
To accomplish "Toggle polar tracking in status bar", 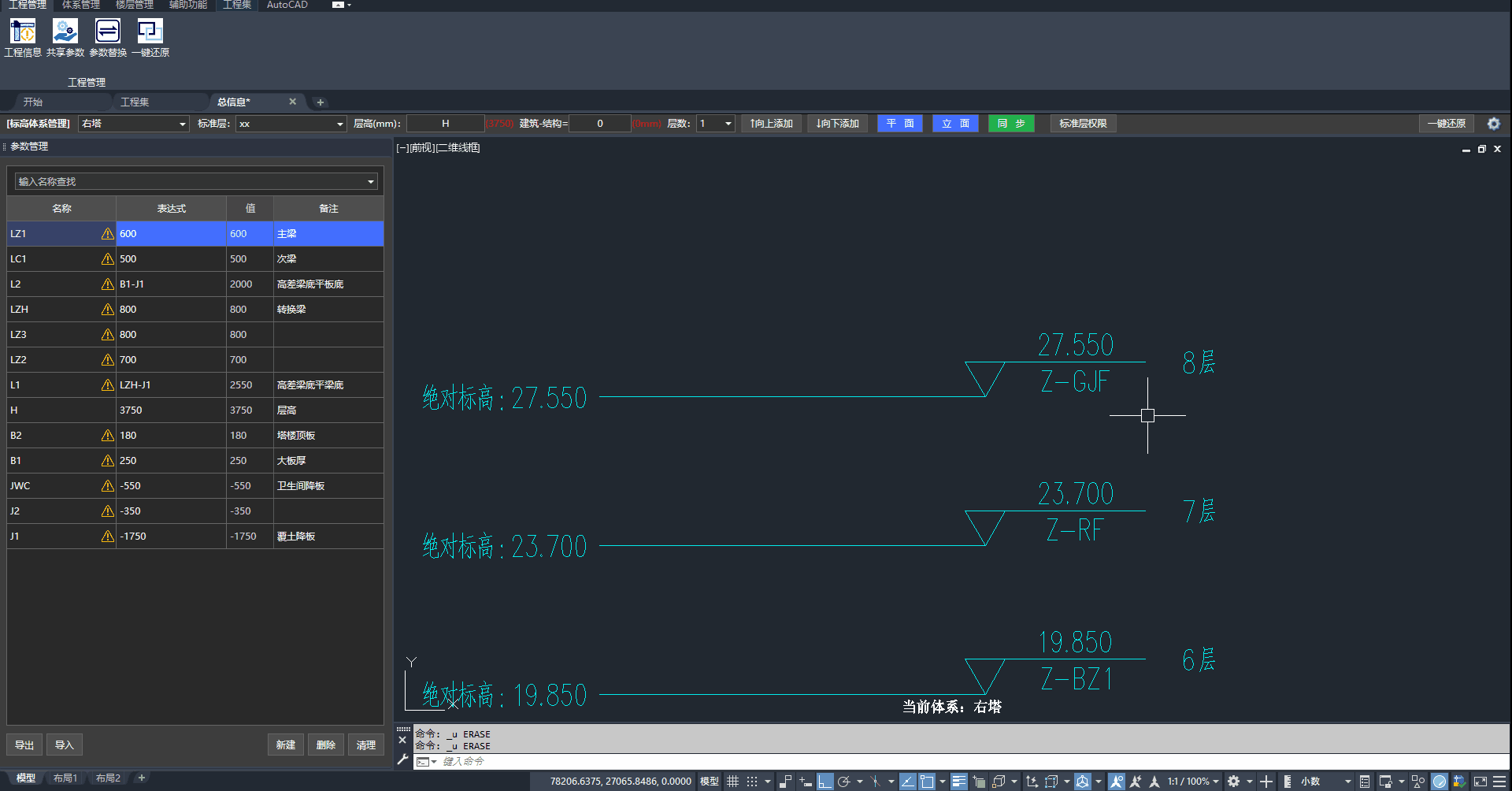I will (x=844, y=782).
